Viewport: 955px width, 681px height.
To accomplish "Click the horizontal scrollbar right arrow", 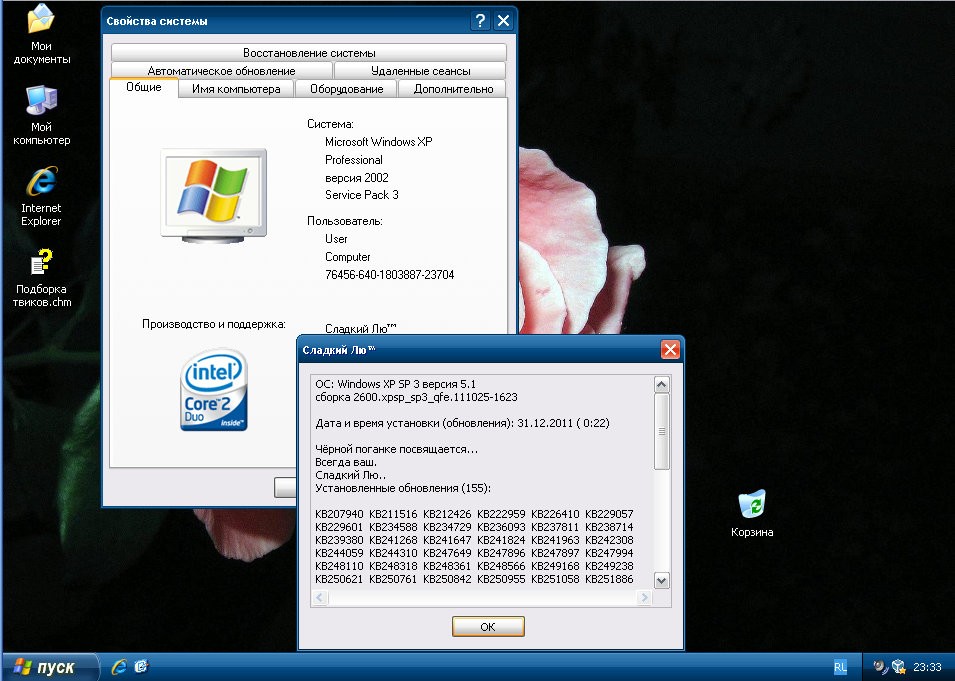I will [644, 598].
